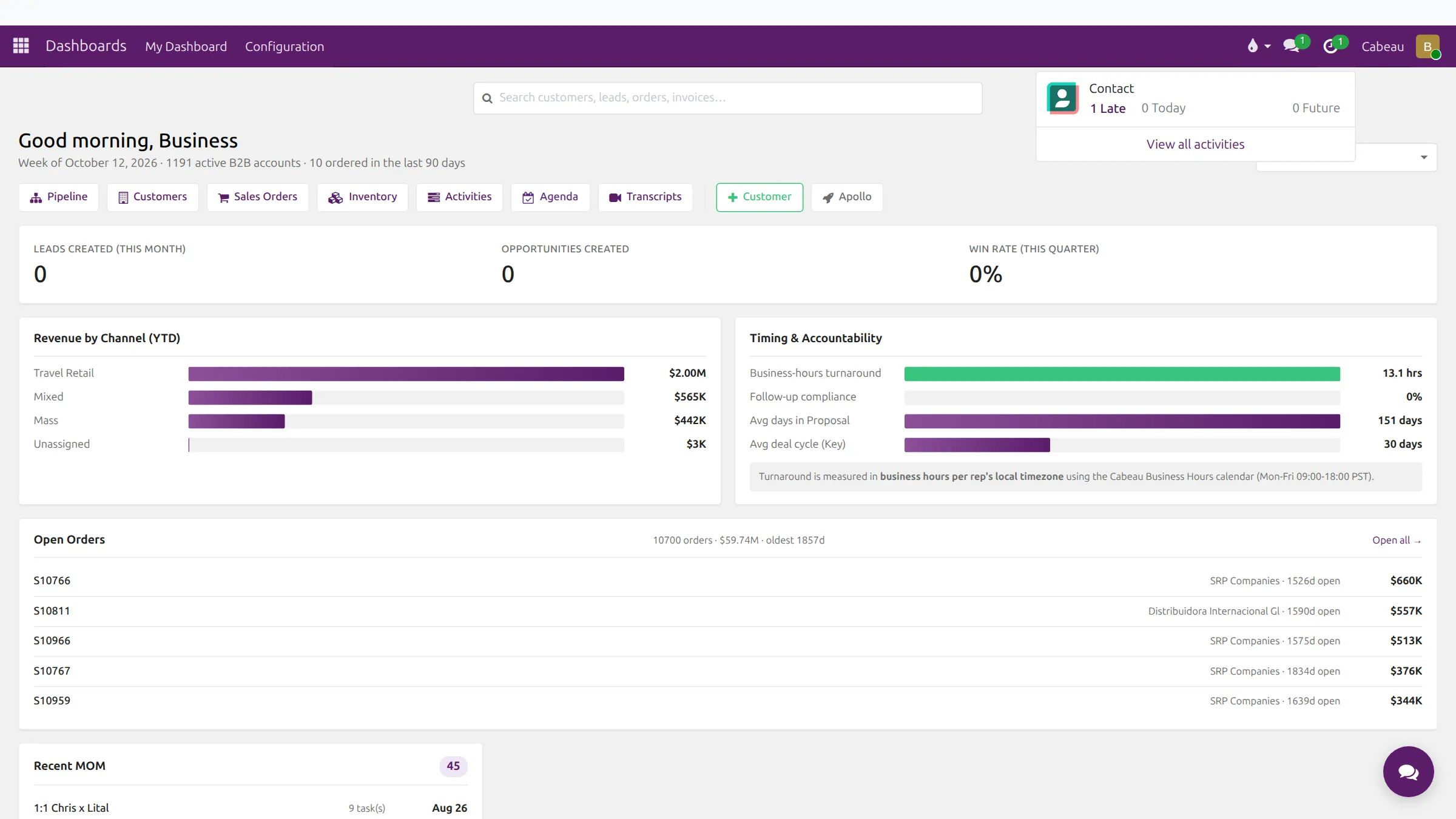Open order S10766
The width and height of the screenshot is (1456, 819).
coord(728,581)
